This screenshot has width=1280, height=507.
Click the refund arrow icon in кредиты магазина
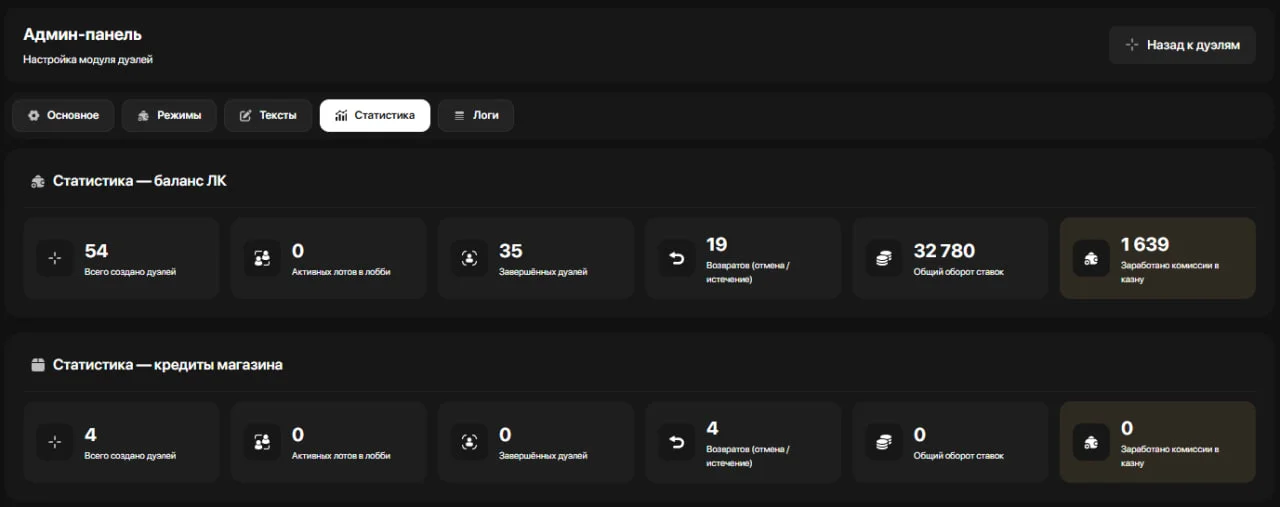click(676, 442)
